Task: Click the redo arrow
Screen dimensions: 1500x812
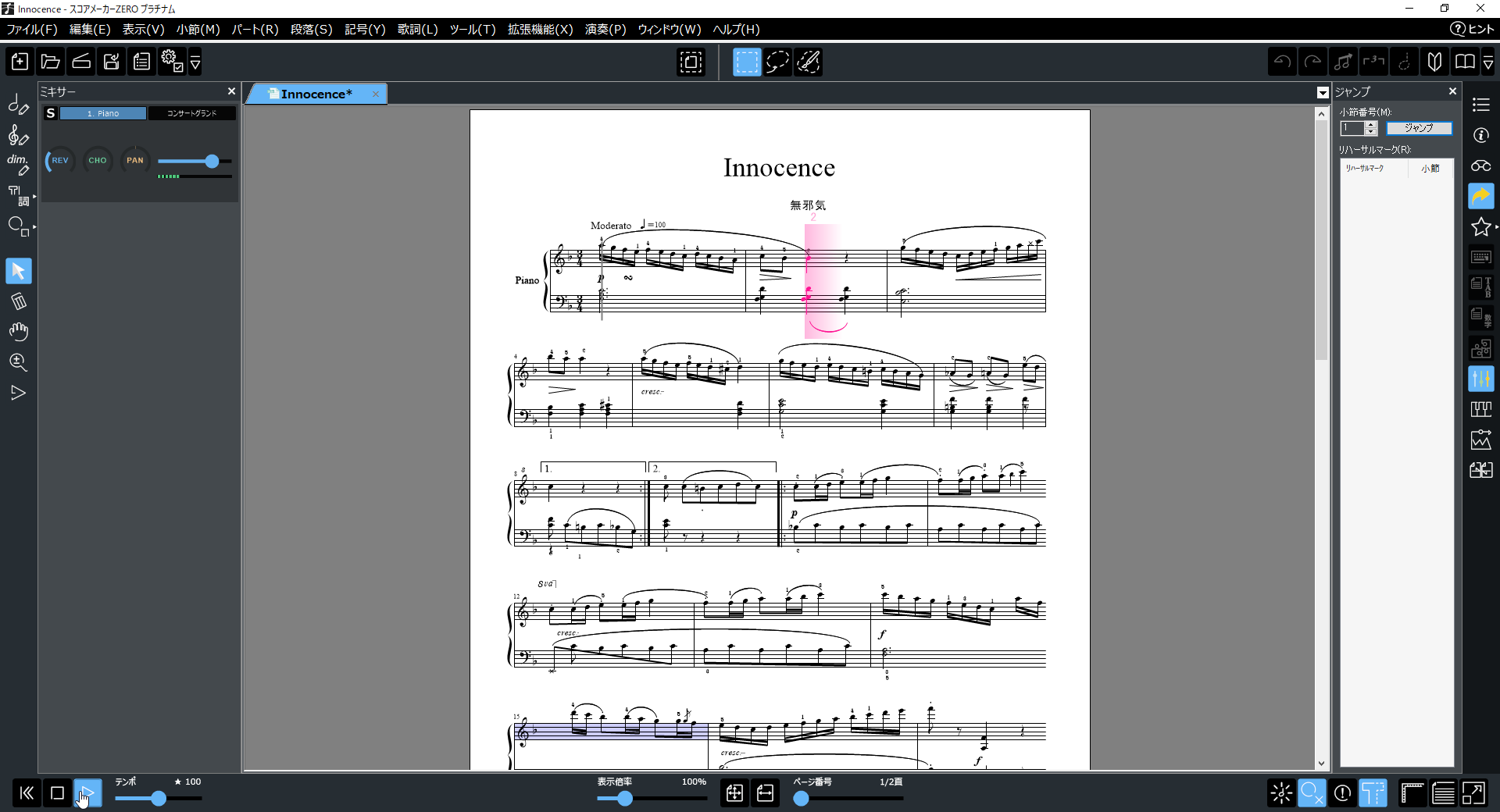Action: pyautogui.click(x=1312, y=62)
